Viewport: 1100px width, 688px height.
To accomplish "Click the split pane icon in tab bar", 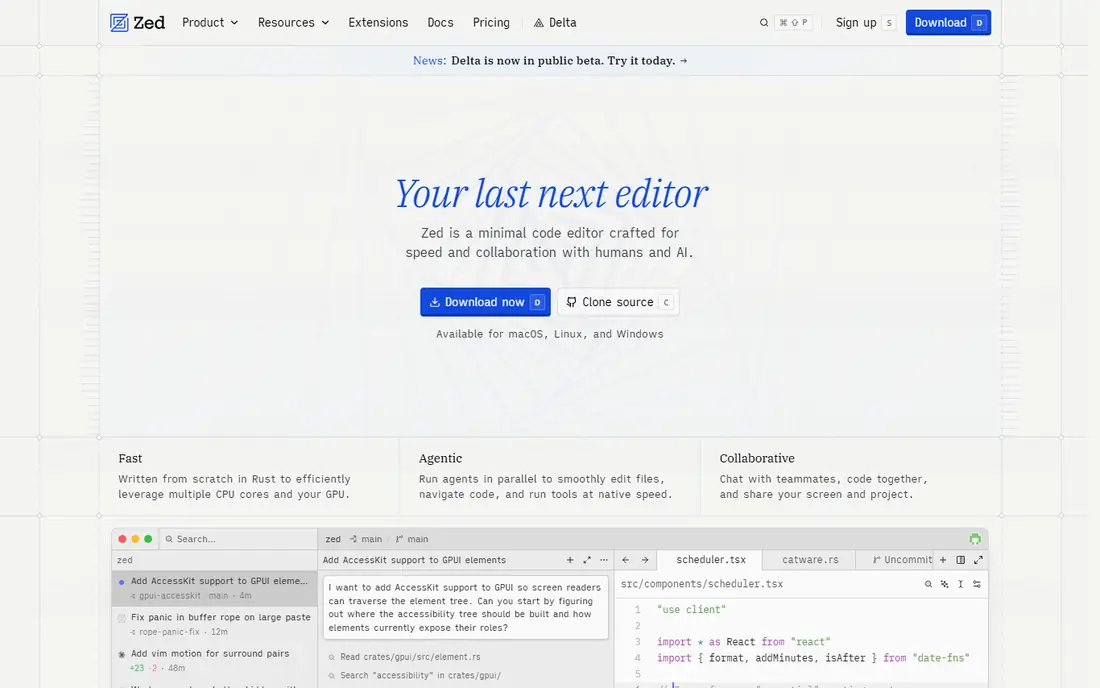I will coord(960,560).
